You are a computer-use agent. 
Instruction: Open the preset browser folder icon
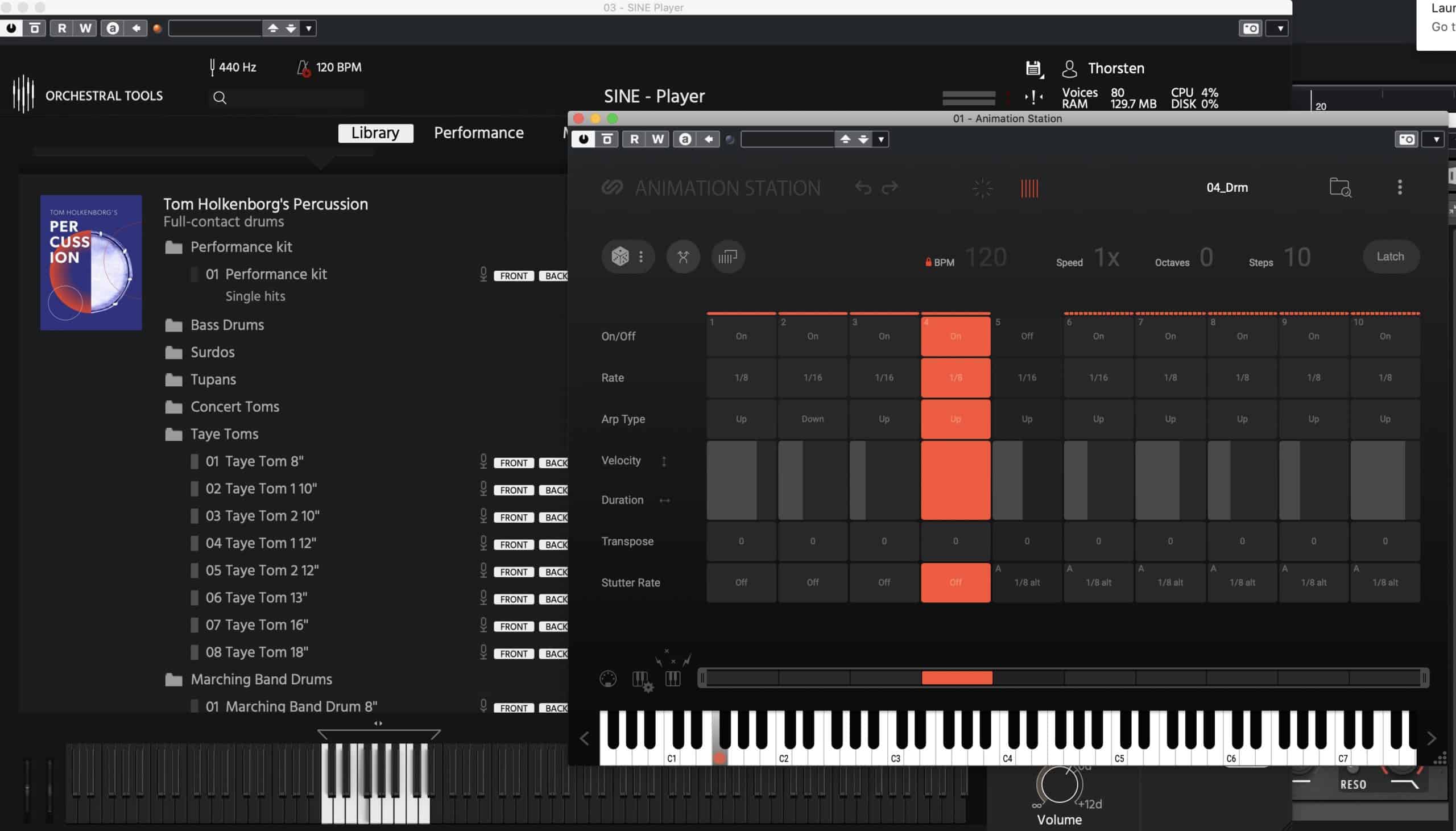(x=1339, y=187)
